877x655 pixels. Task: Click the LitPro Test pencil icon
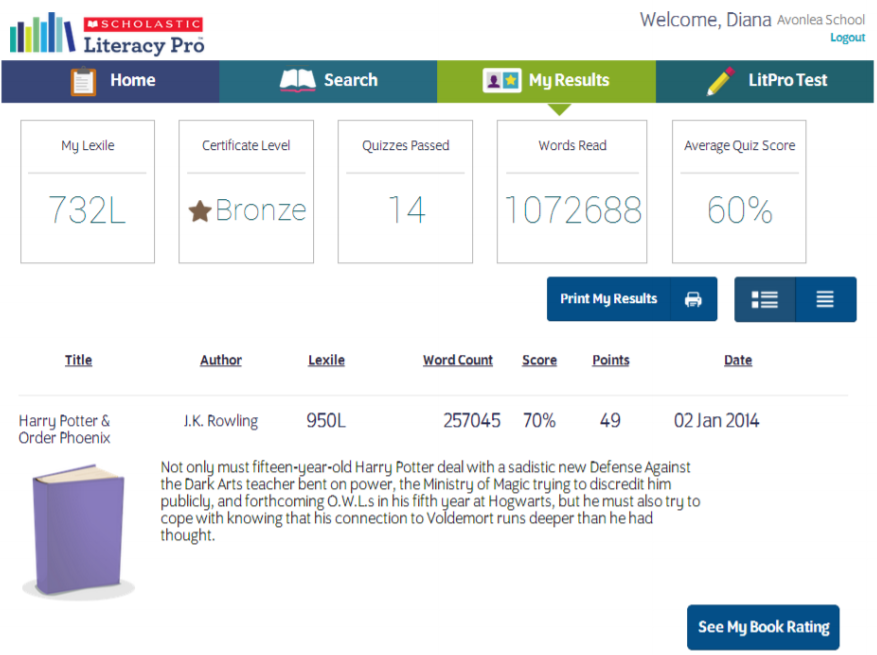tap(721, 81)
